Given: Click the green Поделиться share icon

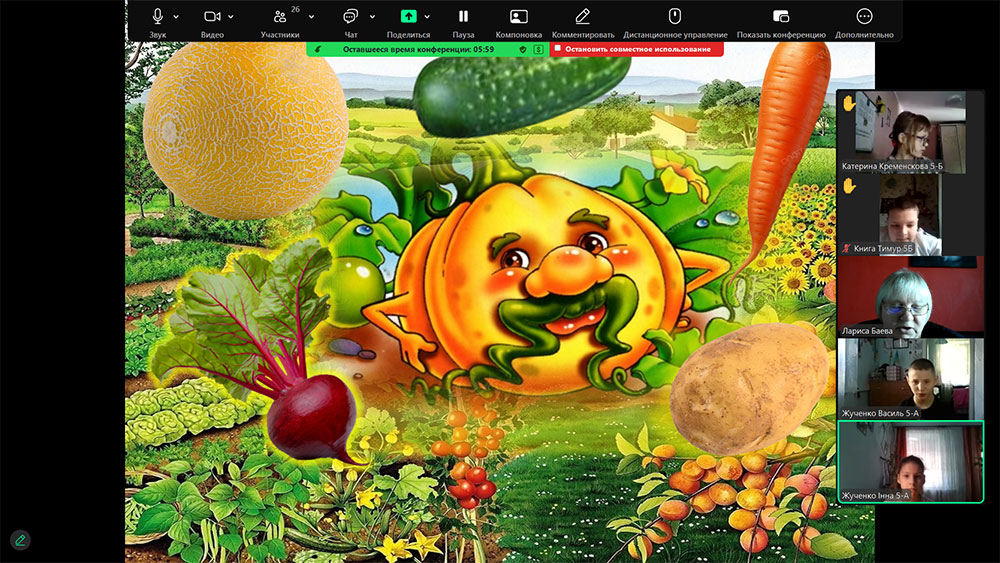Looking at the screenshot, I should (408, 17).
